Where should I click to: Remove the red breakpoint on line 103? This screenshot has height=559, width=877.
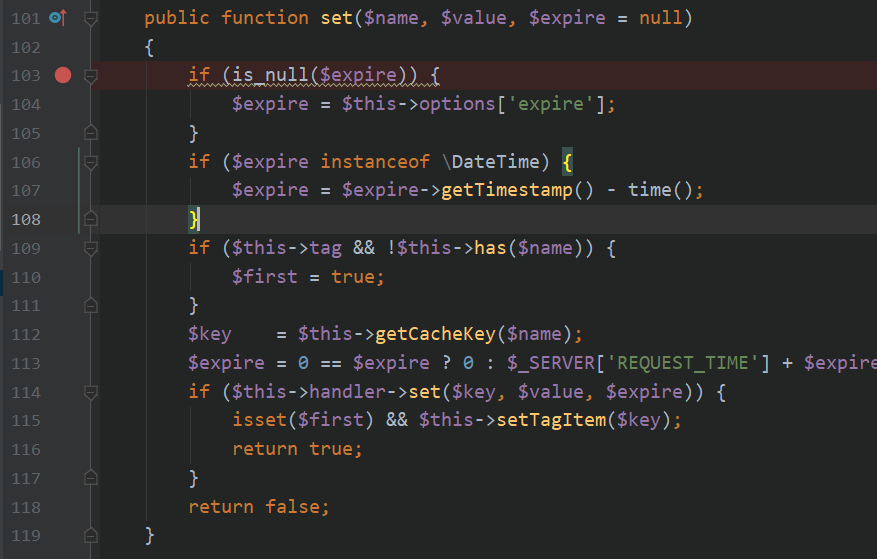coord(63,75)
